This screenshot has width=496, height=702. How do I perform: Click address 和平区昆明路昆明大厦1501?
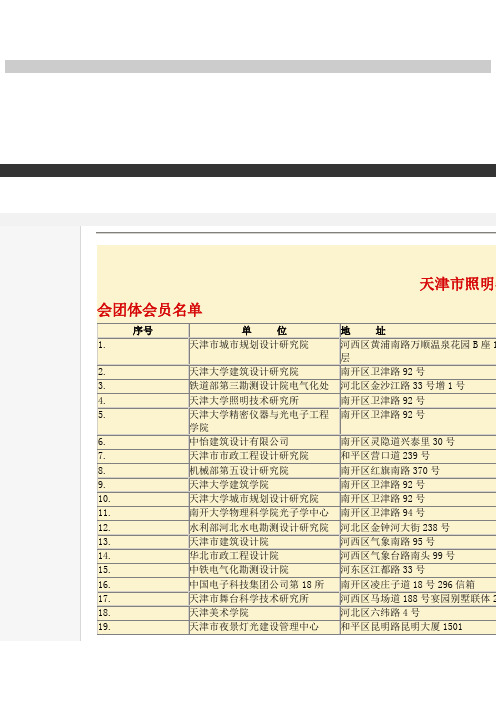coord(402,627)
